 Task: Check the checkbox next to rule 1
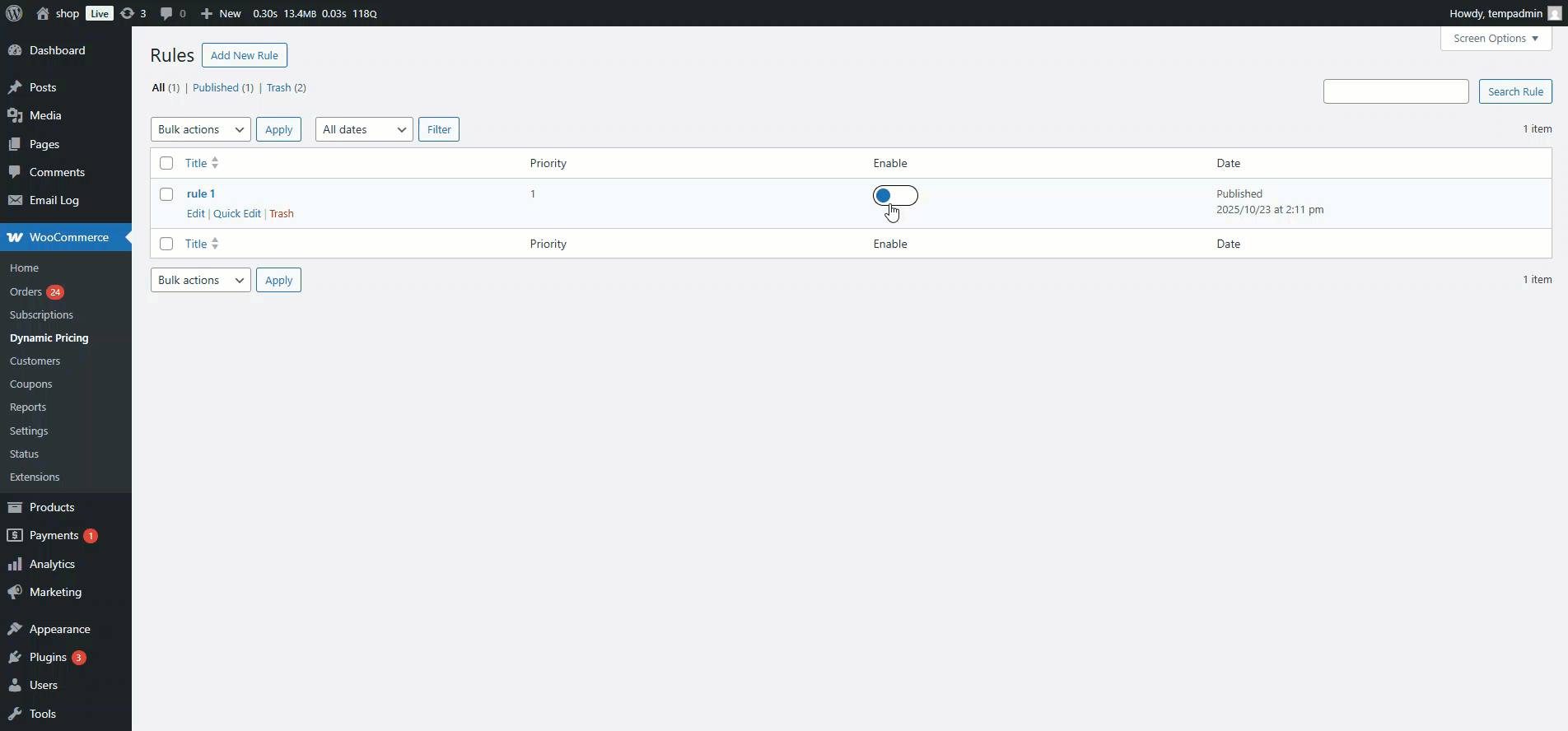coord(166,194)
